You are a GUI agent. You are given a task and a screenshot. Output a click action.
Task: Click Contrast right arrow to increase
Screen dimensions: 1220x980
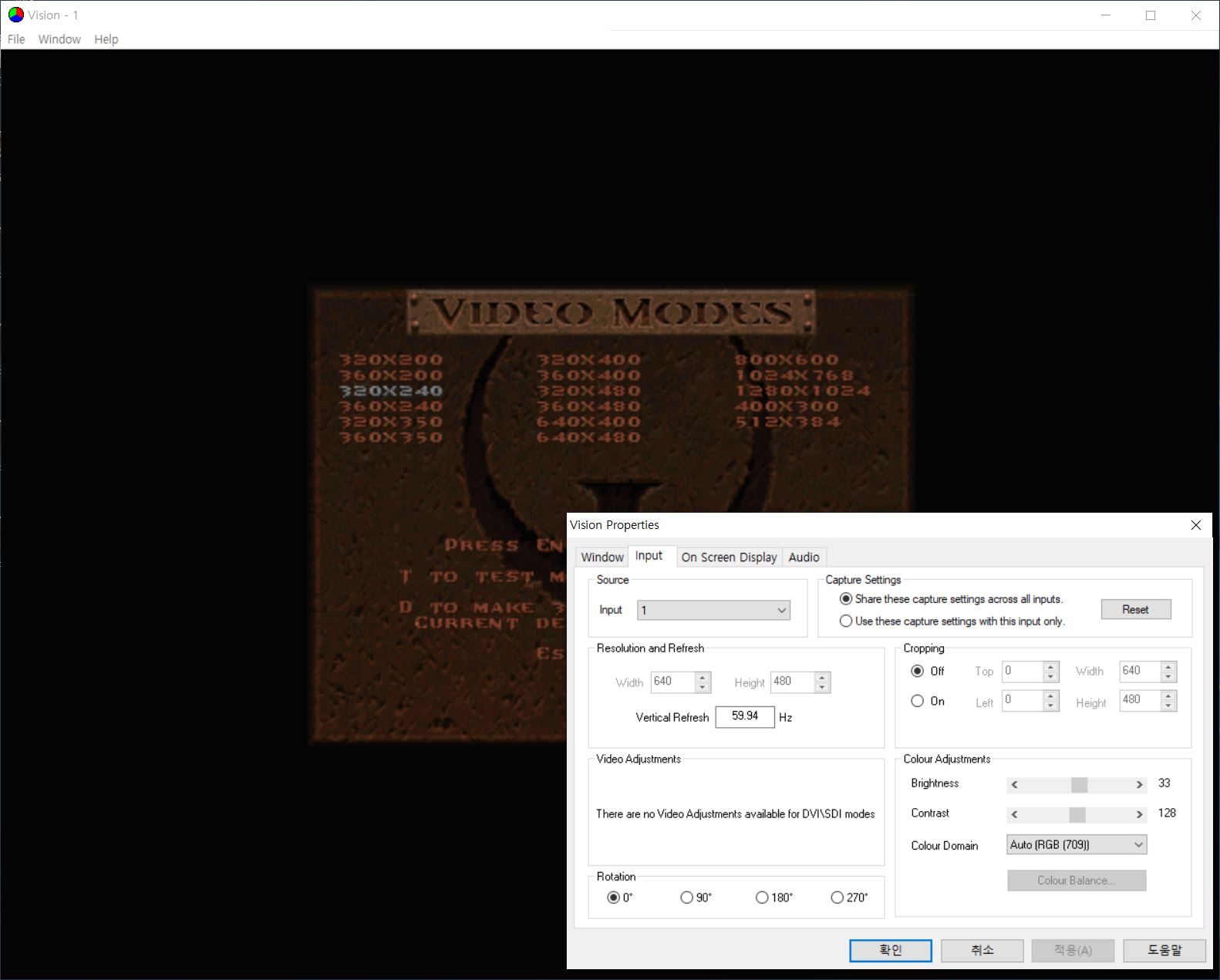(1139, 815)
